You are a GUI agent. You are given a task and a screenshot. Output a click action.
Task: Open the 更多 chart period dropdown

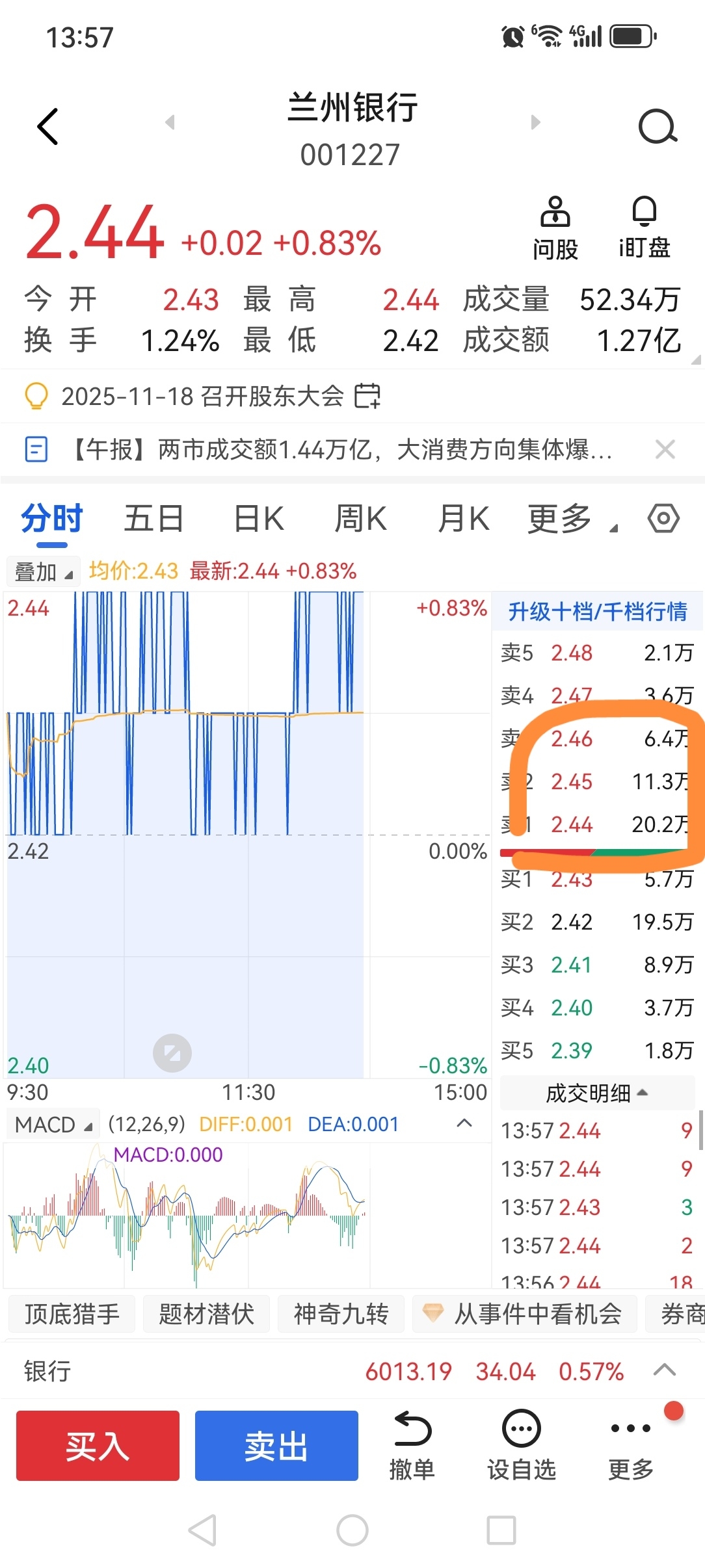(x=572, y=519)
